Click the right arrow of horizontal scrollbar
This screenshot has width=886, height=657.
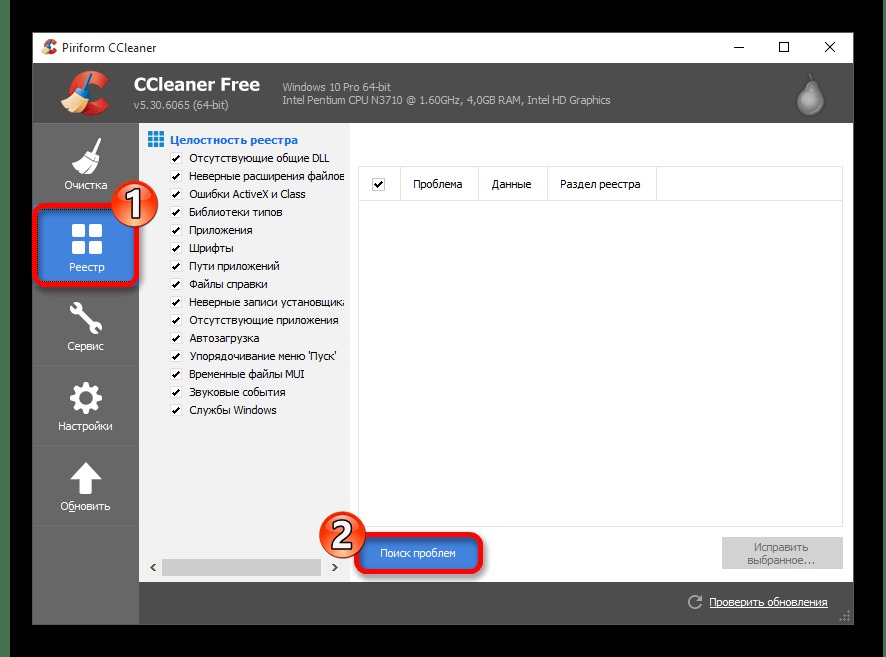335,567
